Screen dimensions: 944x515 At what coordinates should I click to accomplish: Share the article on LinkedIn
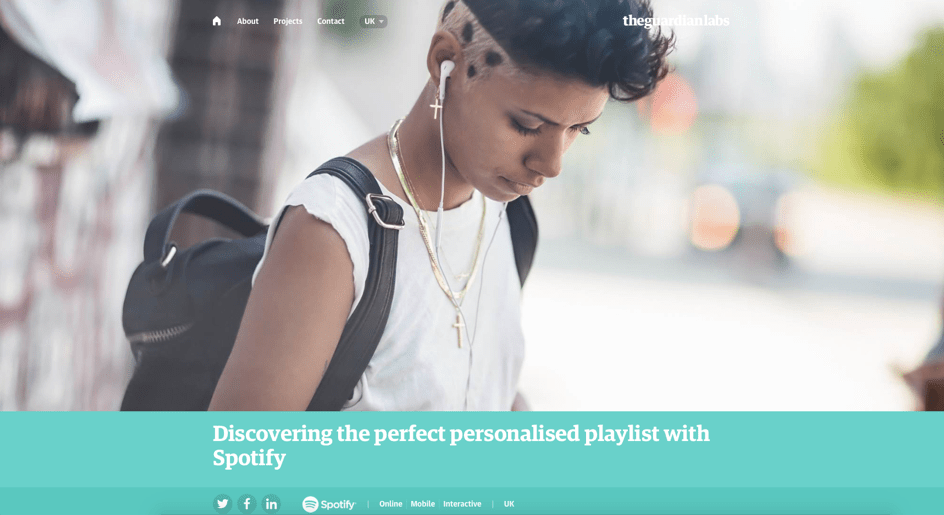(272, 504)
